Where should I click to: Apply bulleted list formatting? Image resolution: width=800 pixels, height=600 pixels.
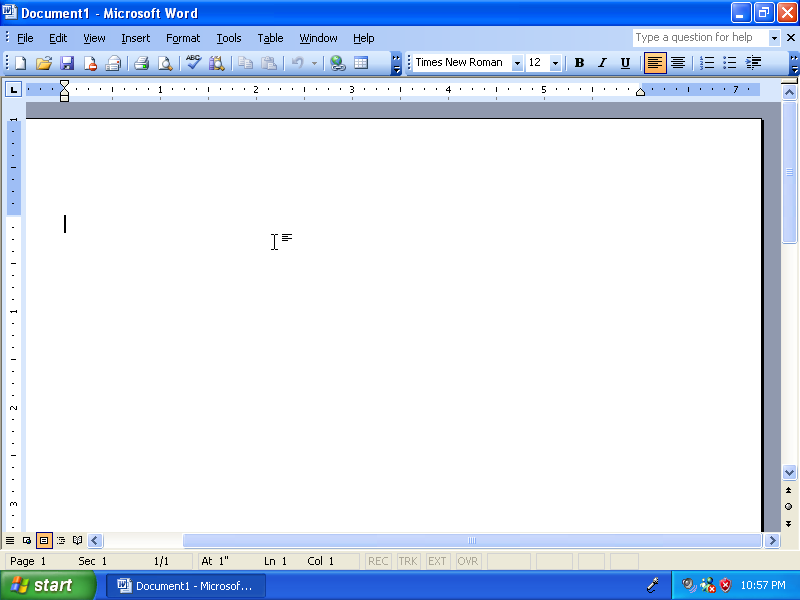pos(730,63)
